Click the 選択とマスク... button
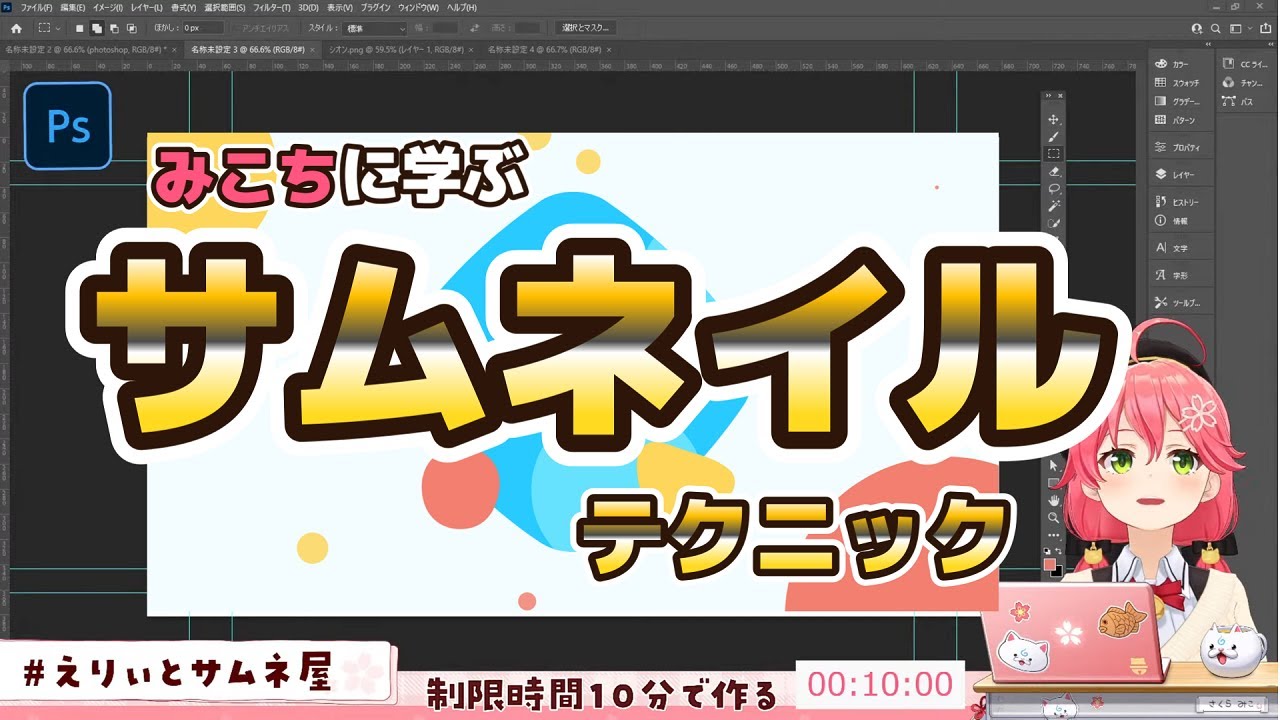This screenshot has width=1280, height=720. click(x=585, y=28)
